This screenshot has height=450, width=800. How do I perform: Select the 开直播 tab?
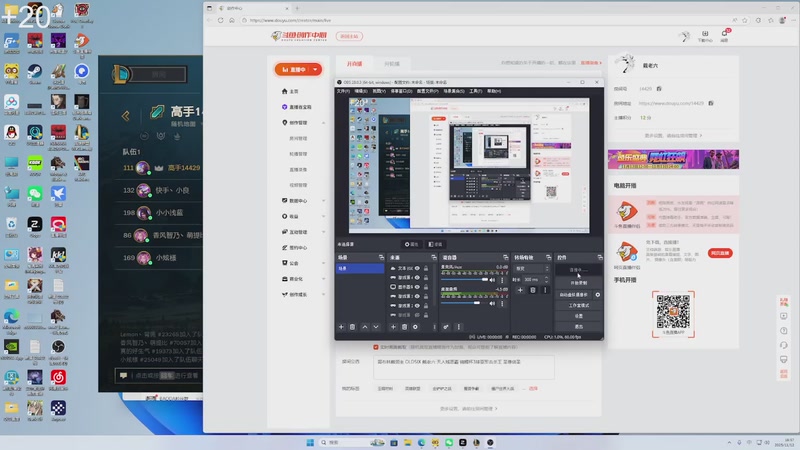click(354, 64)
